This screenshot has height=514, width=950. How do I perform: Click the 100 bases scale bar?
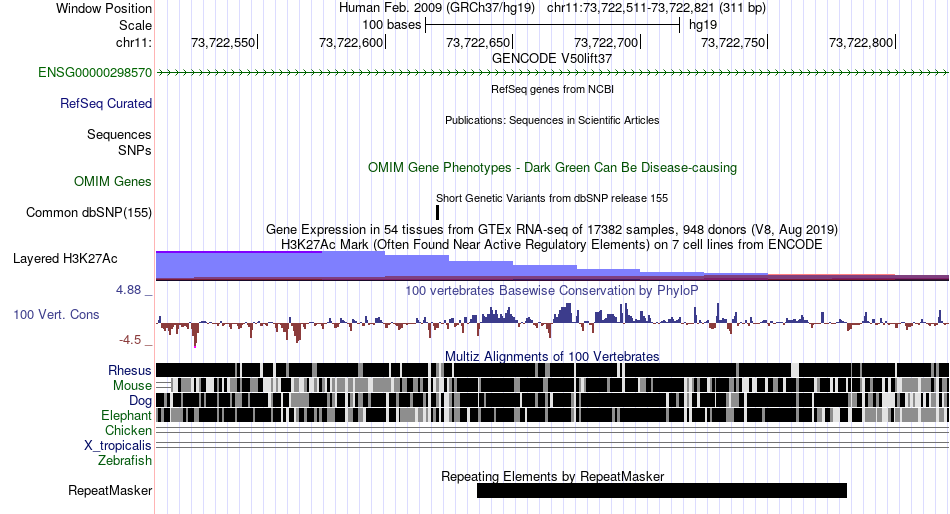(x=553, y=25)
